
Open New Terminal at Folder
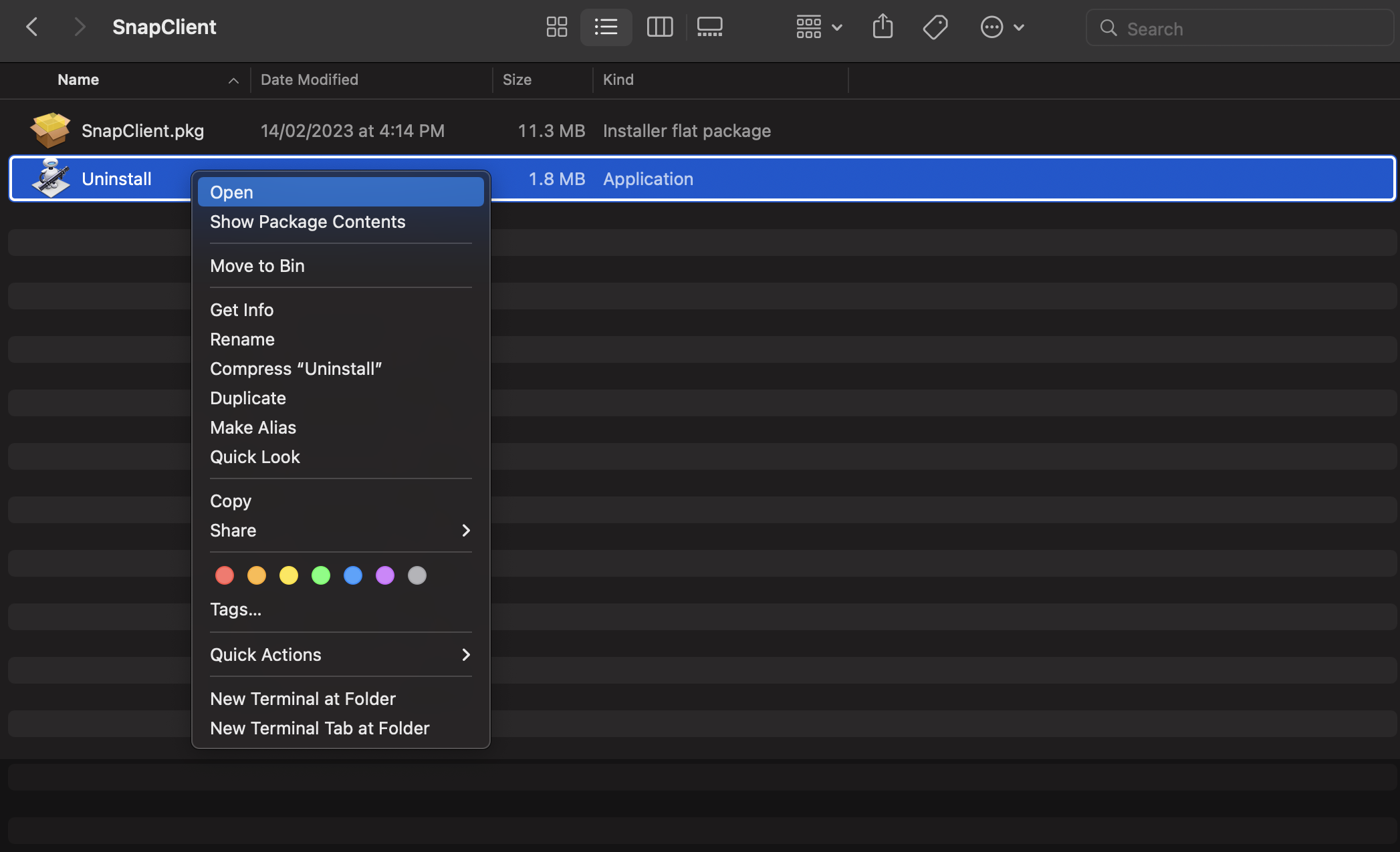click(302, 698)
